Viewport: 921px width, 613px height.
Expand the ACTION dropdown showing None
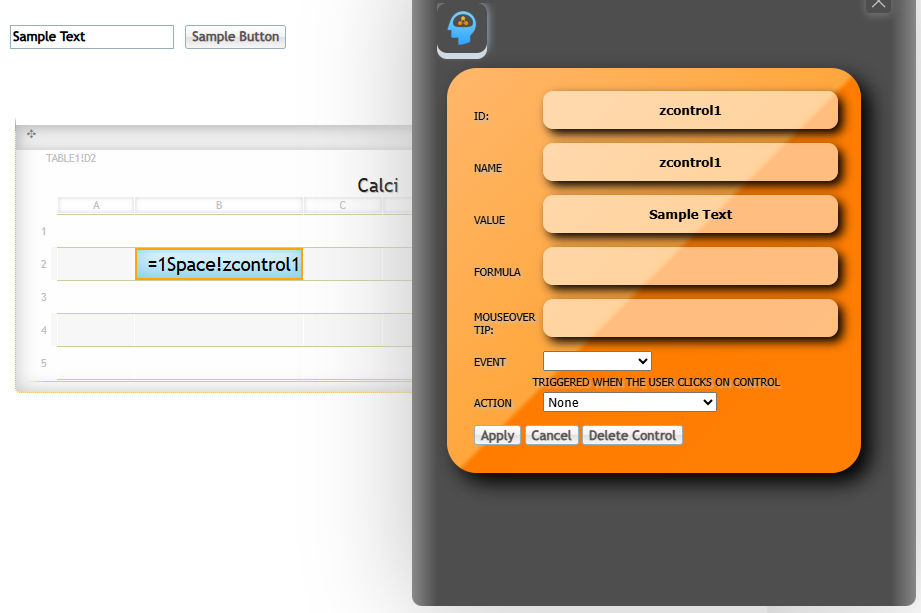[x=629, y=402]
